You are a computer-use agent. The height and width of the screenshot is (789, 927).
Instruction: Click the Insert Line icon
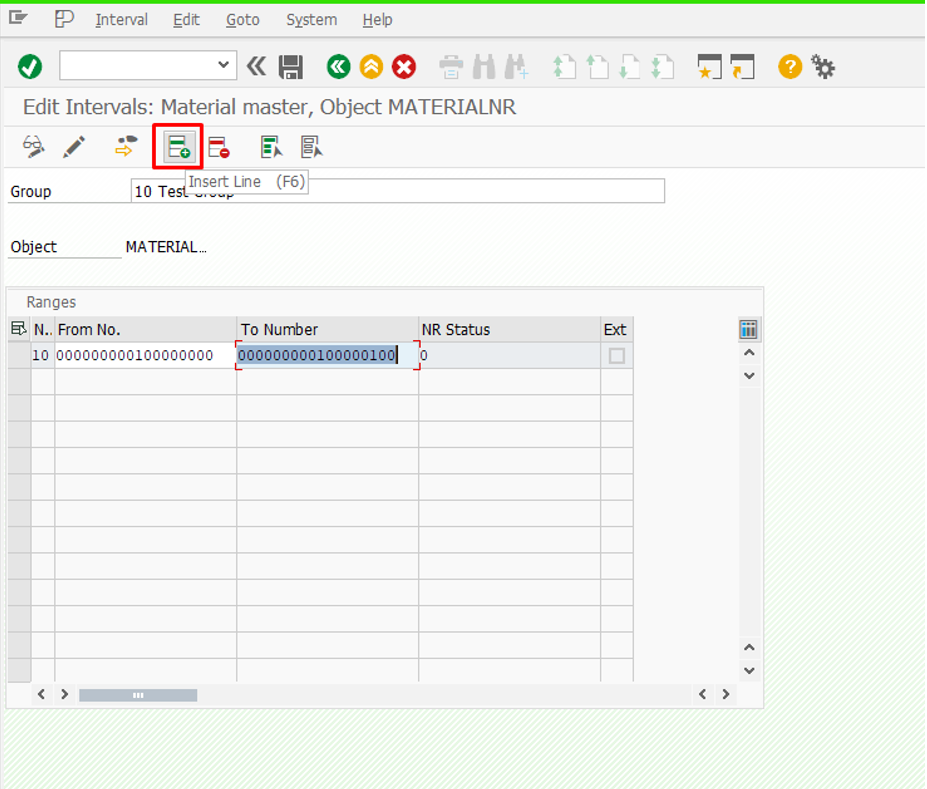pos(178,148)
